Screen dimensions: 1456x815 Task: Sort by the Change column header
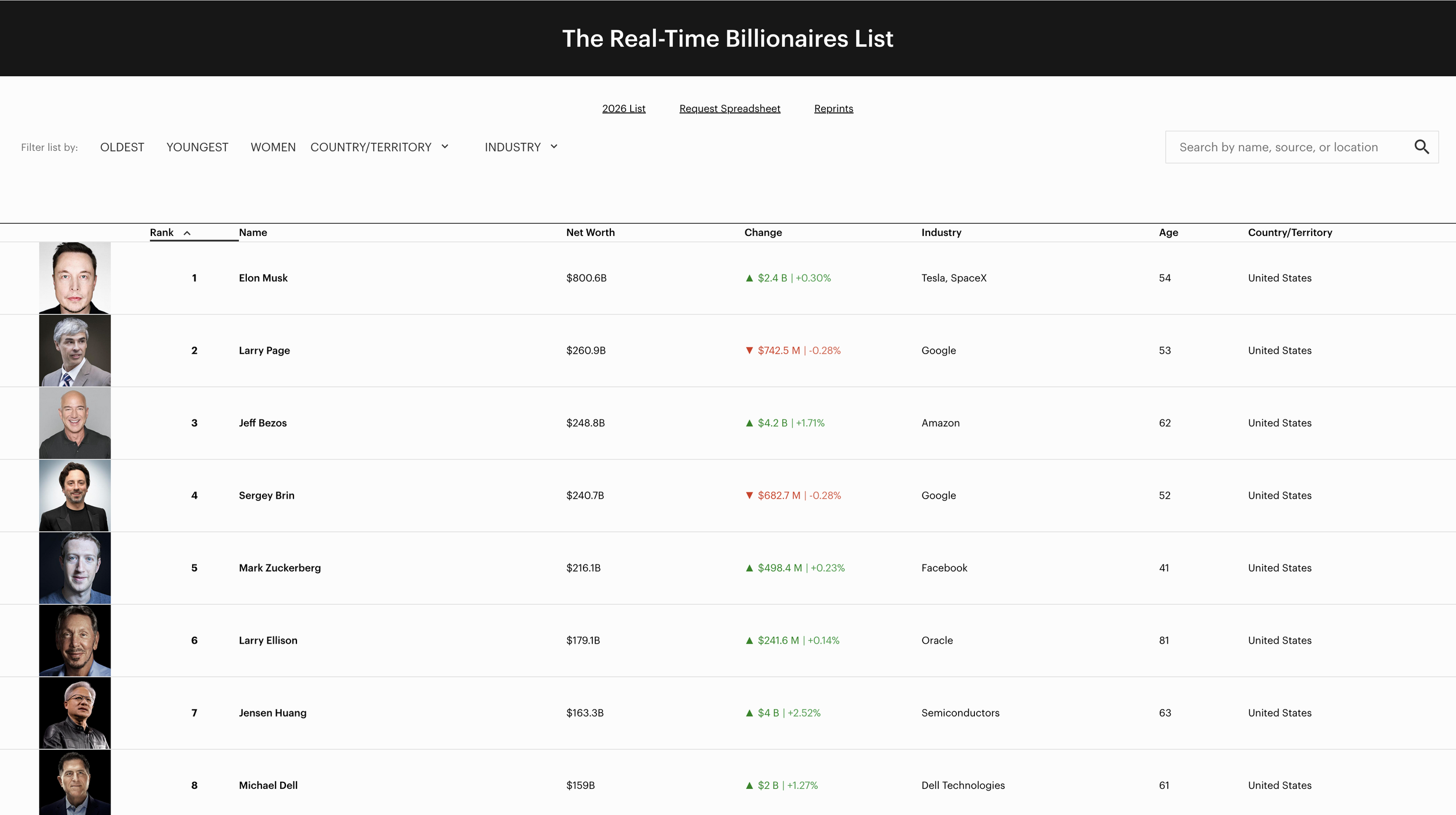[x=762, y=232]
